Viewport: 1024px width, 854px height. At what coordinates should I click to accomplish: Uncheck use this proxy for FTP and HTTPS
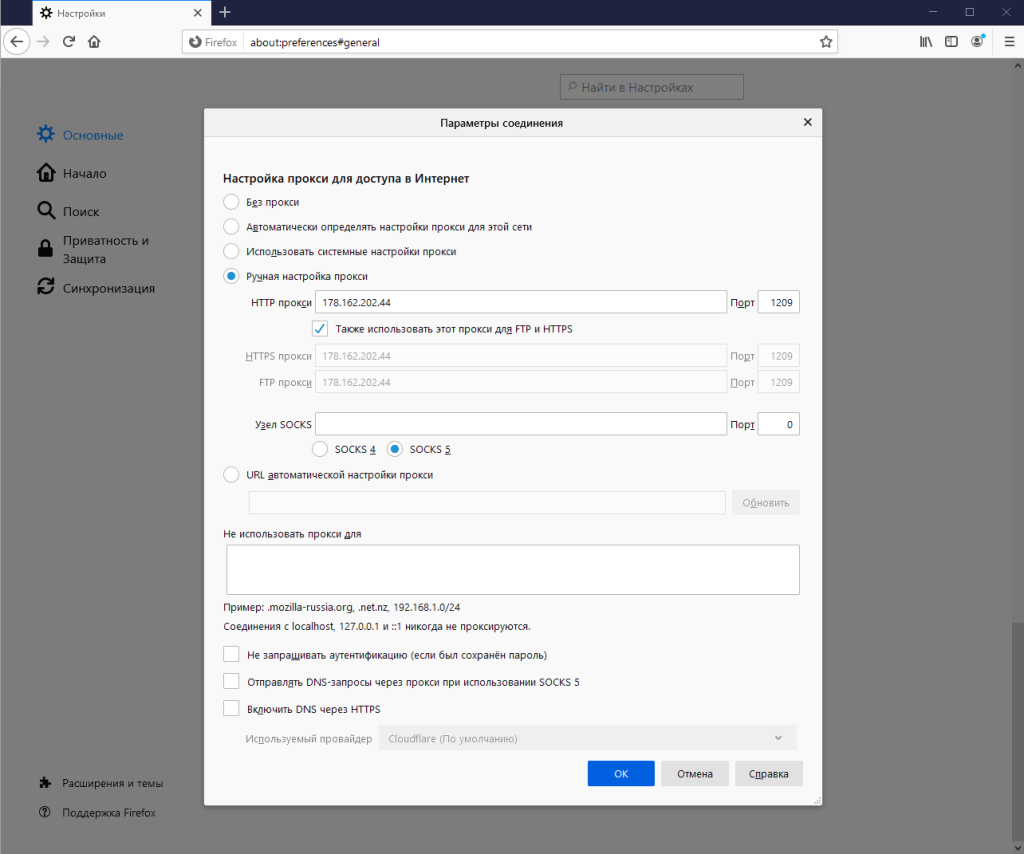[x=320, y=328]
